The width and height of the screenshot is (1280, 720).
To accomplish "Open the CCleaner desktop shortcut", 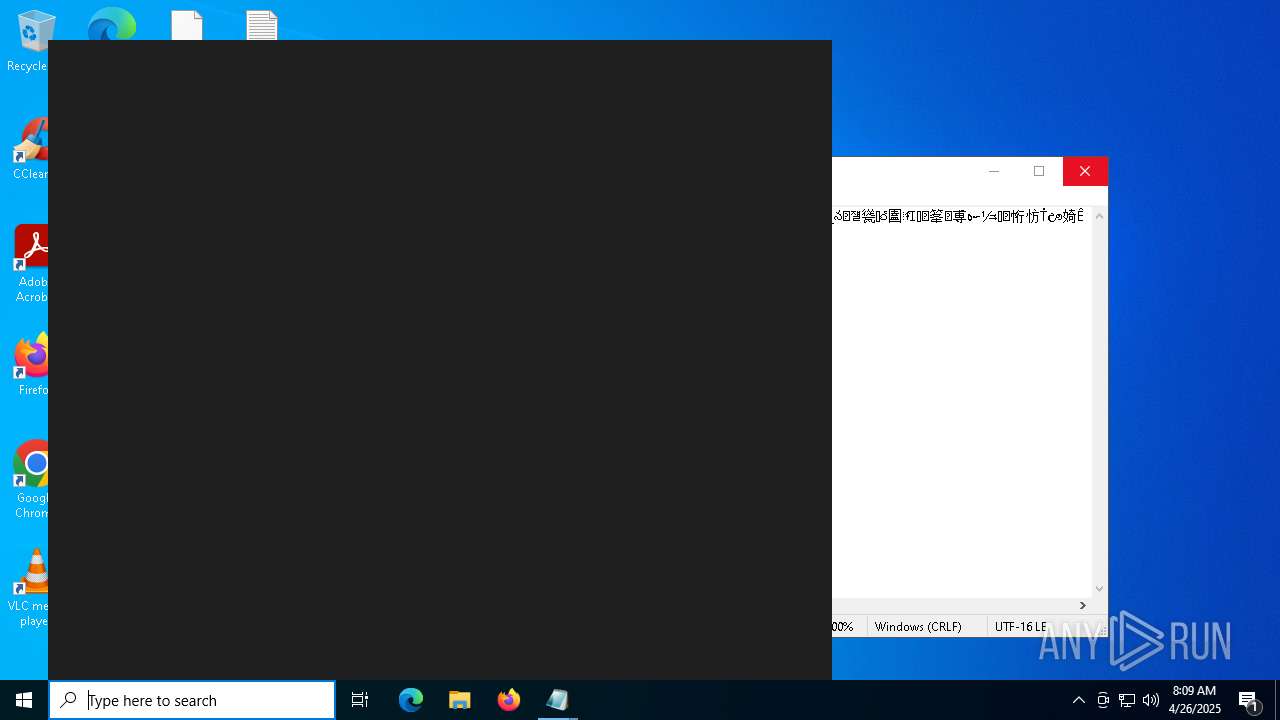I will [x=32, y=148].
